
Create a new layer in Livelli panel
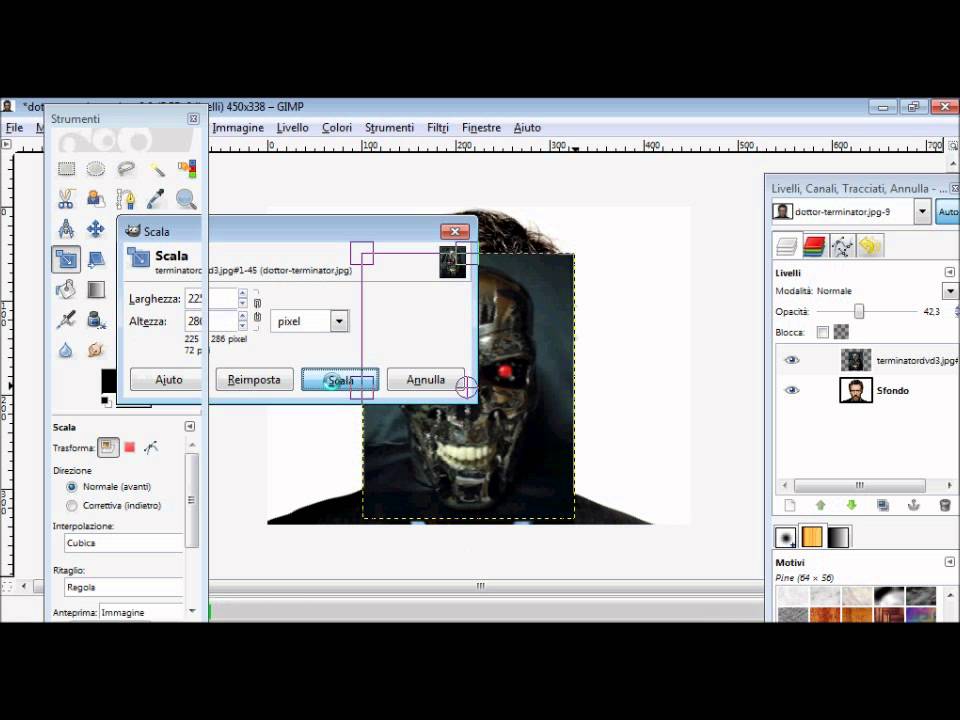790,505
